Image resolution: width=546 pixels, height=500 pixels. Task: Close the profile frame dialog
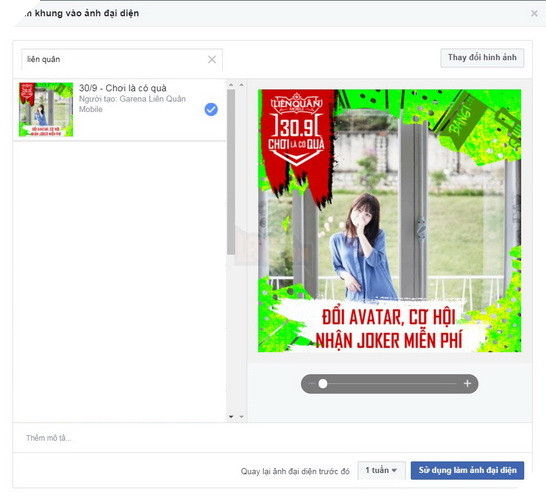534,13
